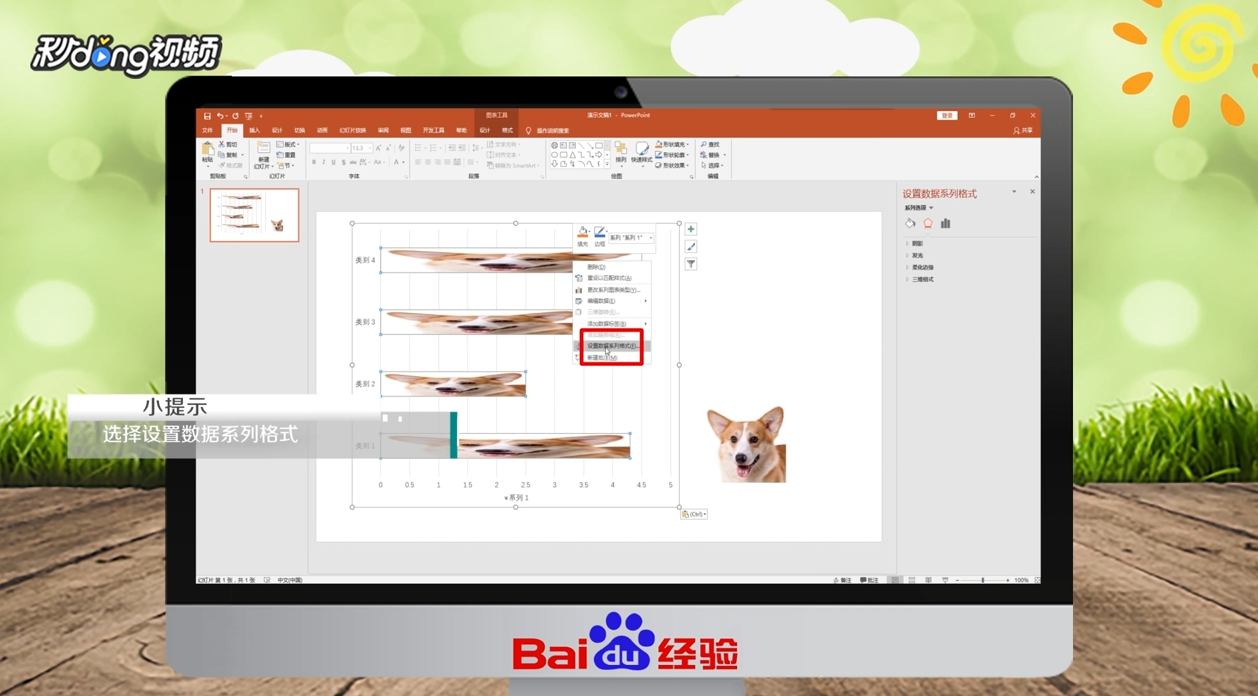Click the Undo arrow icon

(x=220, y=116)
